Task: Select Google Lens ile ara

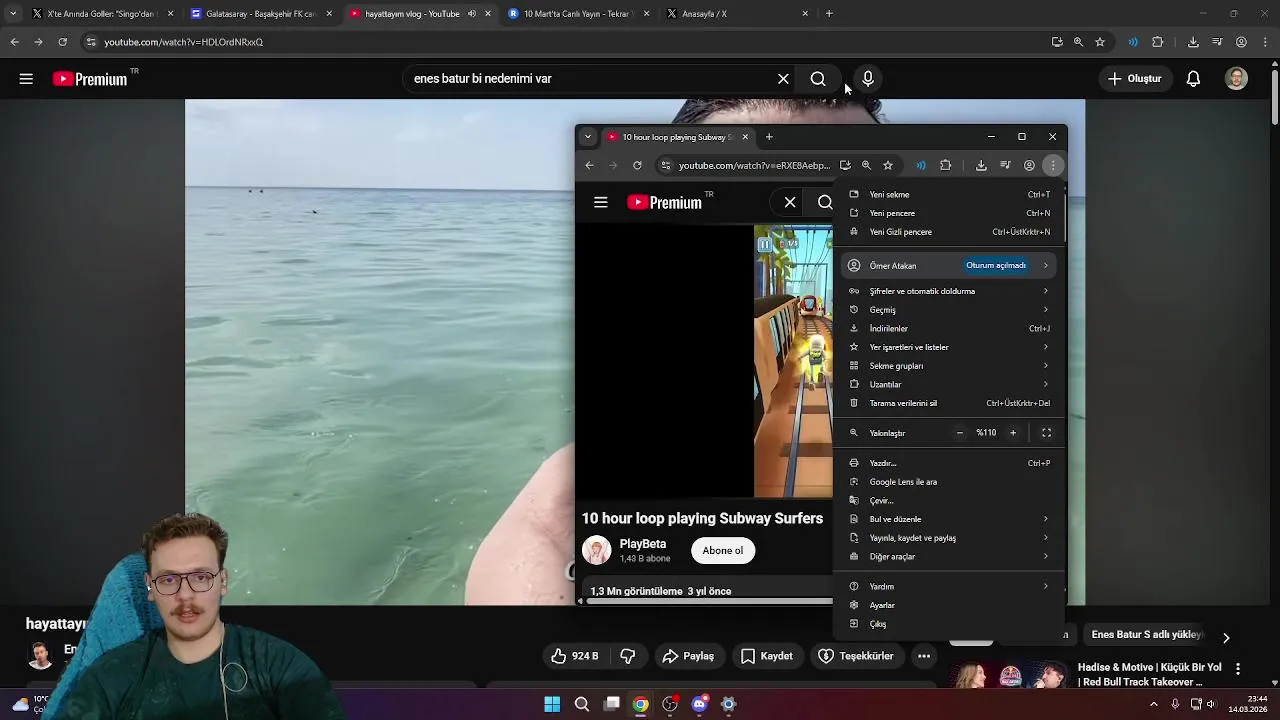Action: pos(949,482)
